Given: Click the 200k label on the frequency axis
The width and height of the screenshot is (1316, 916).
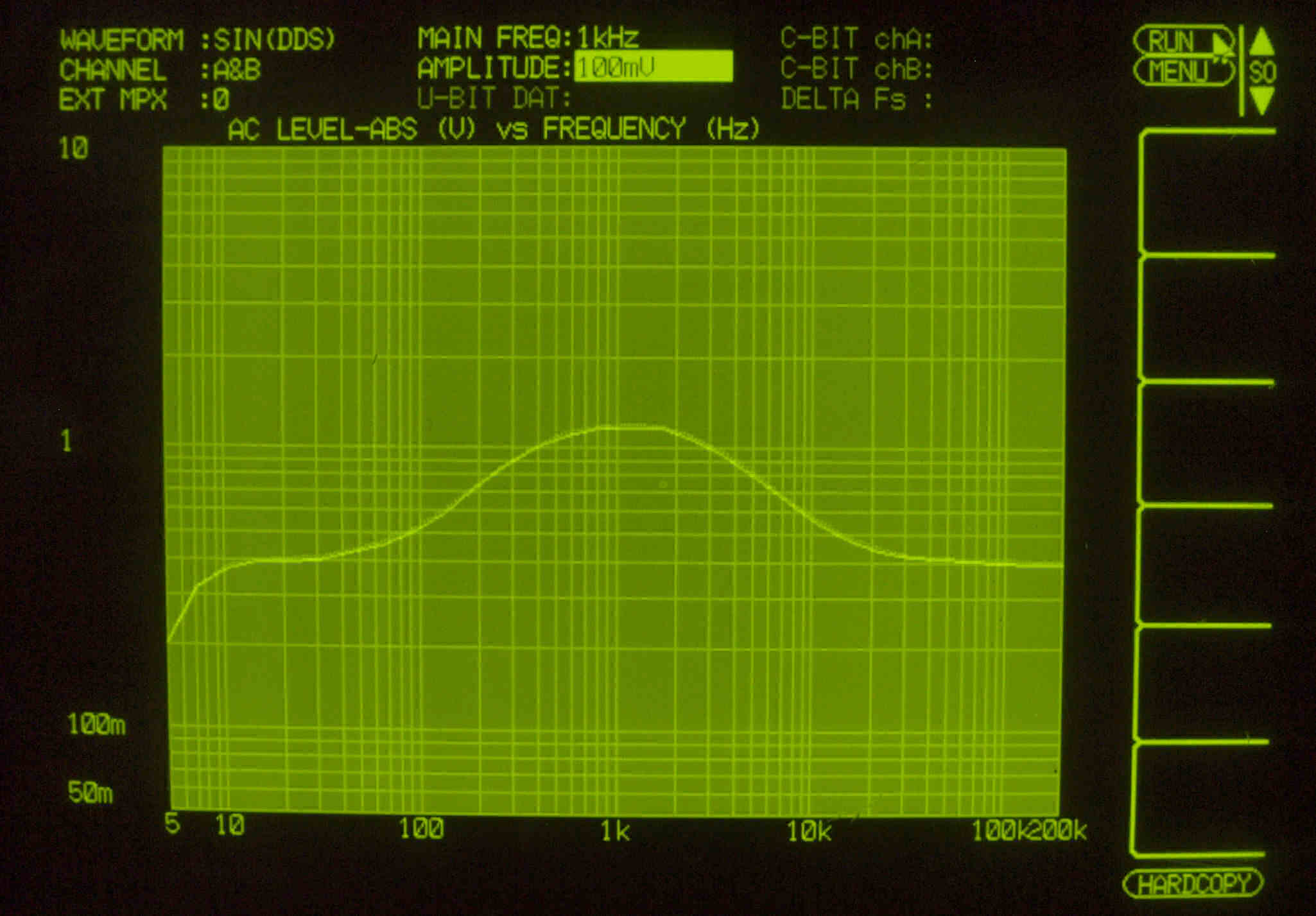Looking at the screenshot, I should click(1058, 831).
